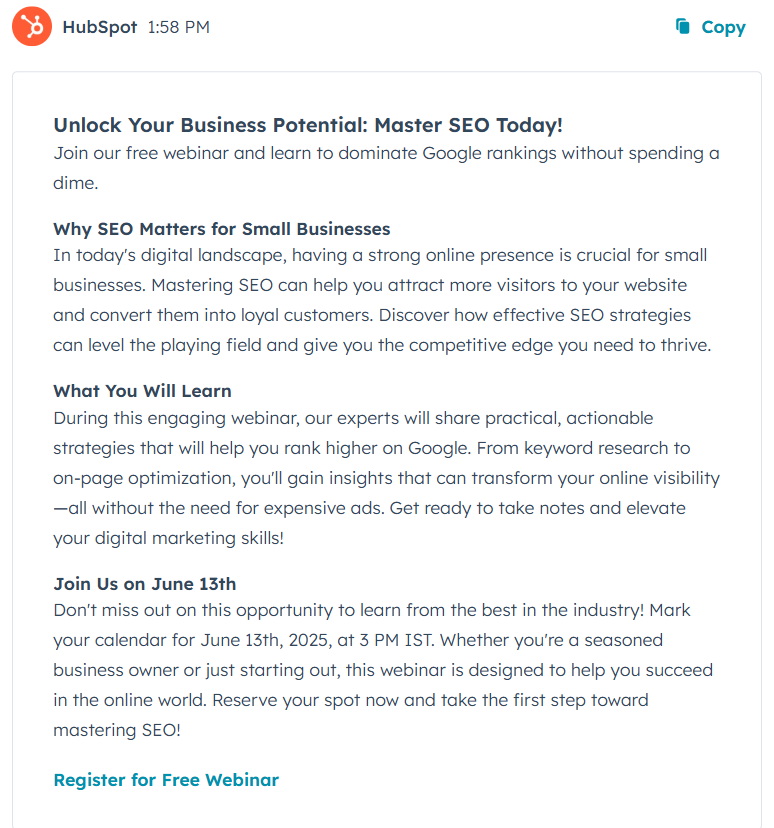Copy the message using the Copy label

[x=723, y=27]
